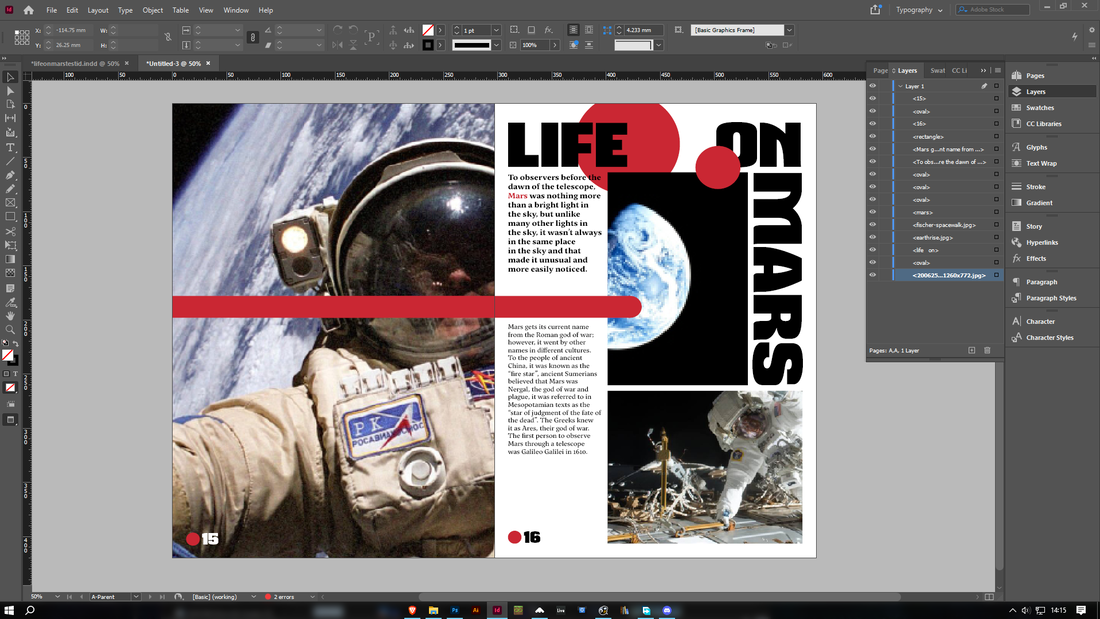Open the Object menu
This screenshot has width=1100, height=619.
click(x=152, y=11)
